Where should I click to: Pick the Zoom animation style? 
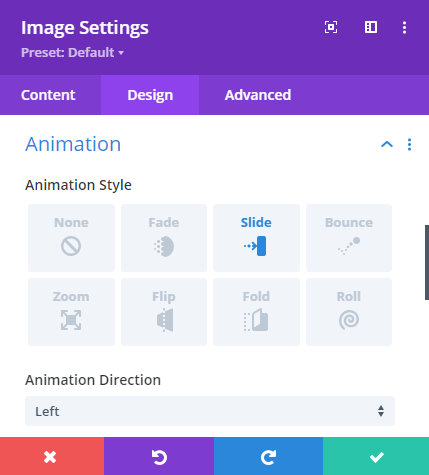point(71,312)
